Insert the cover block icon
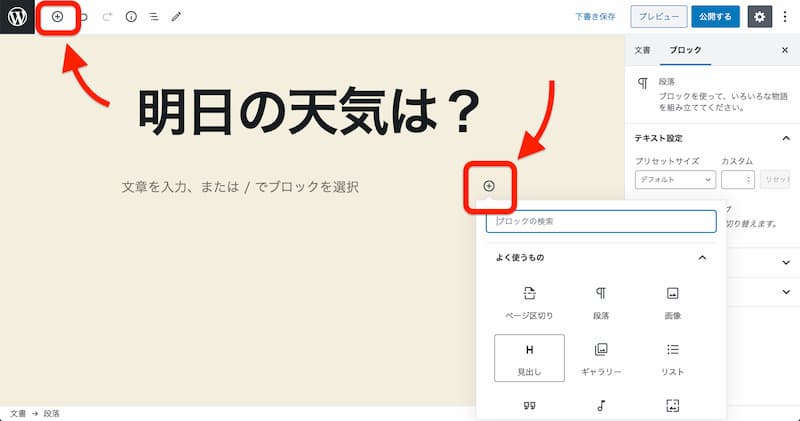The height and width of the screenshot is (421, 800). tap(672, 406)
